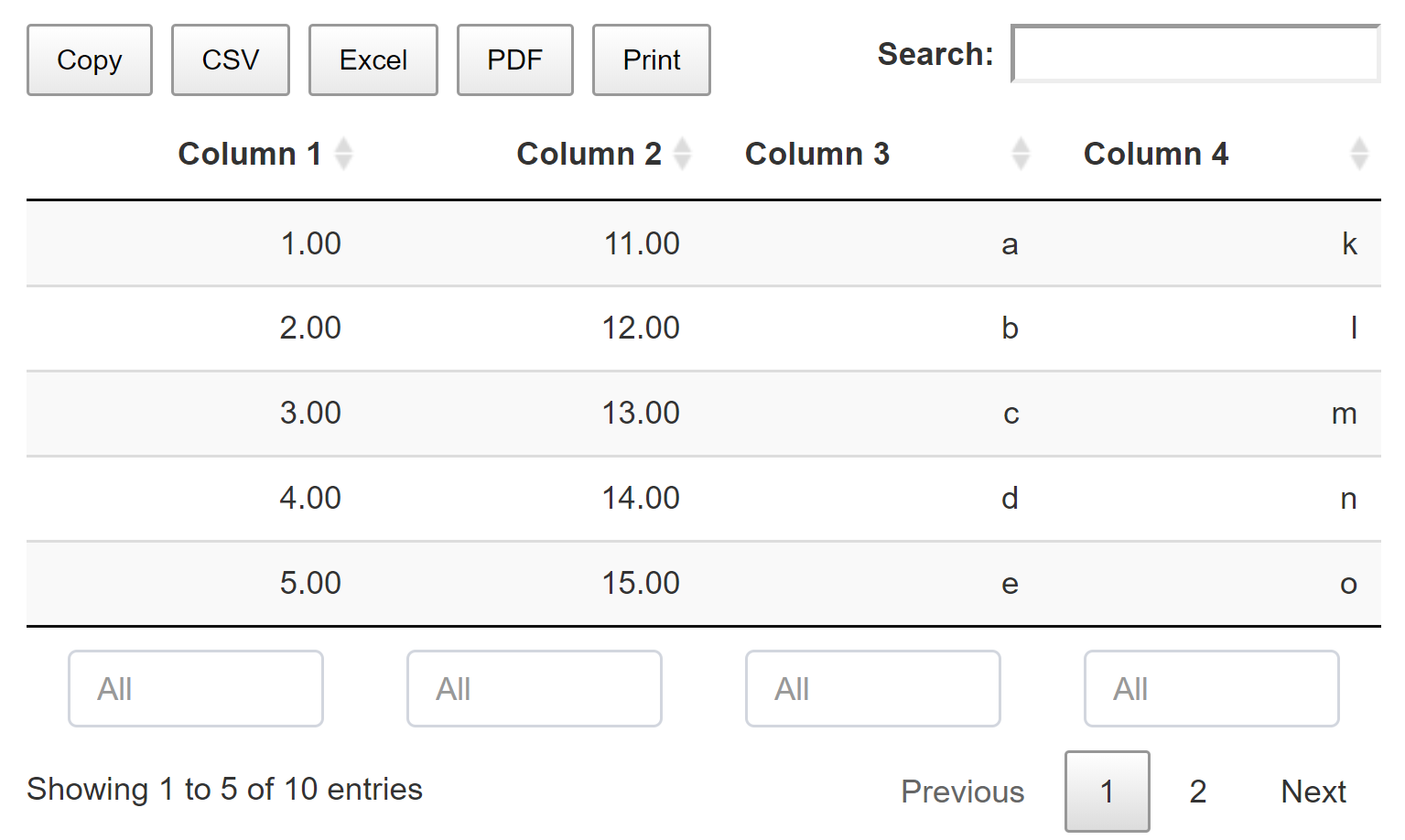Copy the table data to clipboard

(x=89, y=59)
